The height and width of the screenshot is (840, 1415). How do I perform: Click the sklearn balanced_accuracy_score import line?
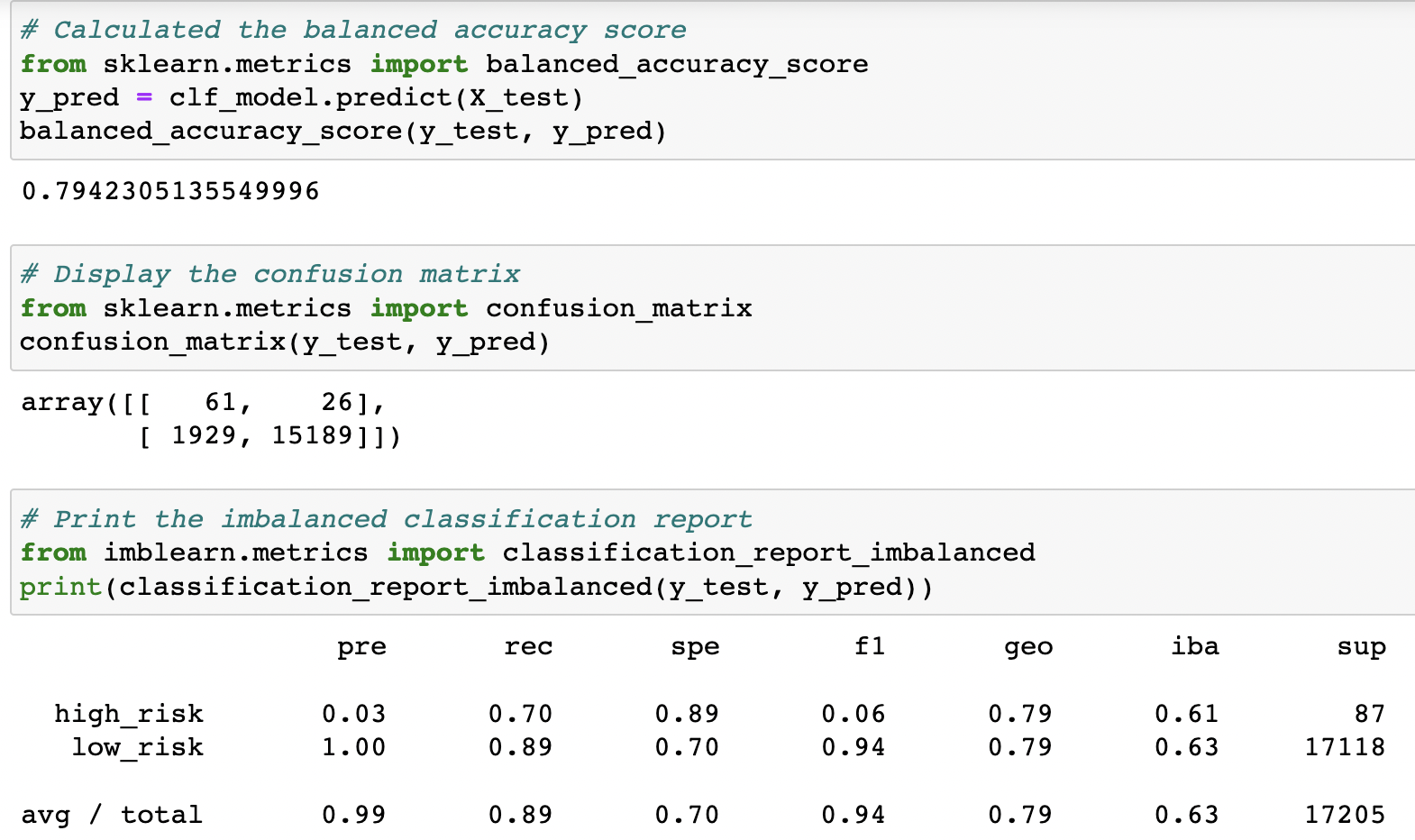coord(444,64)
